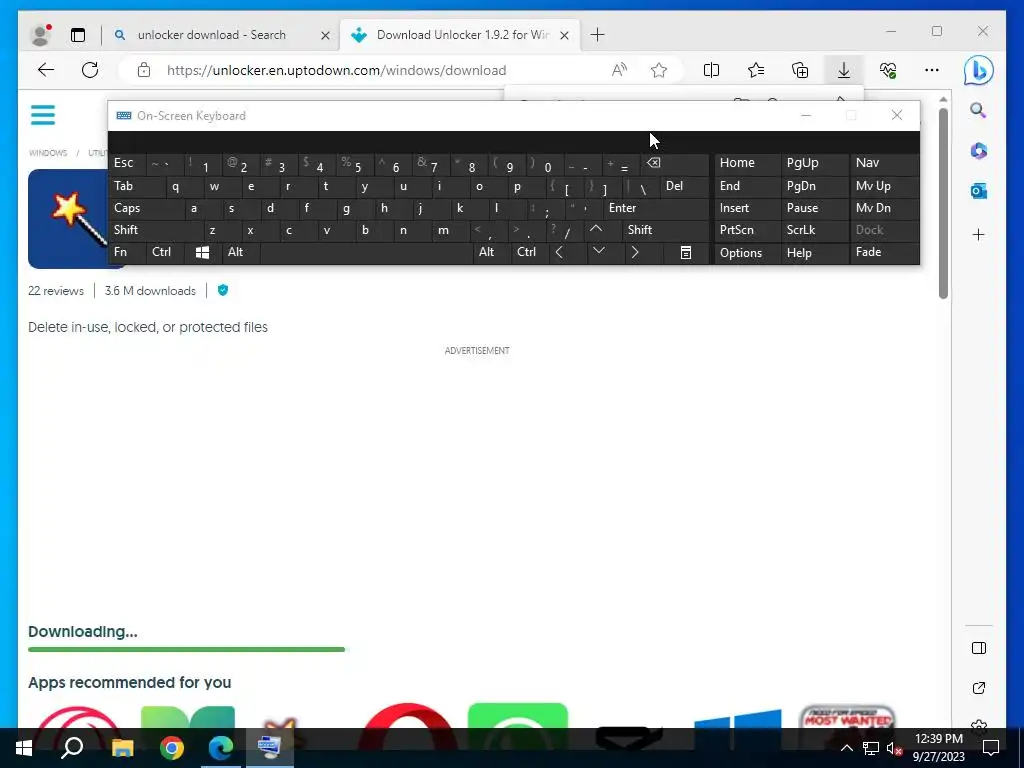
Task: Click the browser page vertical scrollbar
Action: click(x=943, y=202)
